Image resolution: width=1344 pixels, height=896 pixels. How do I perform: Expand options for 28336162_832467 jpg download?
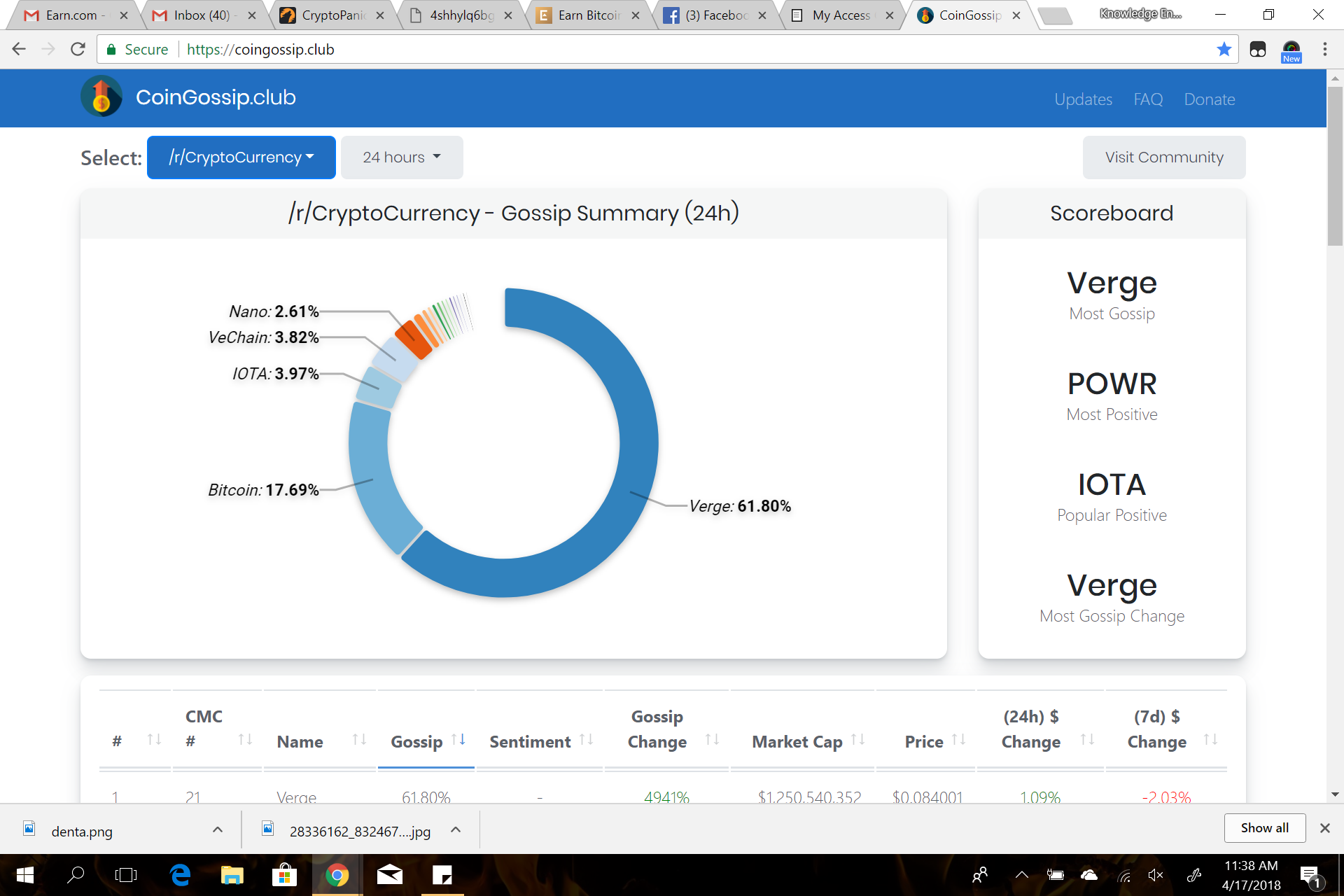pos(456,829)
